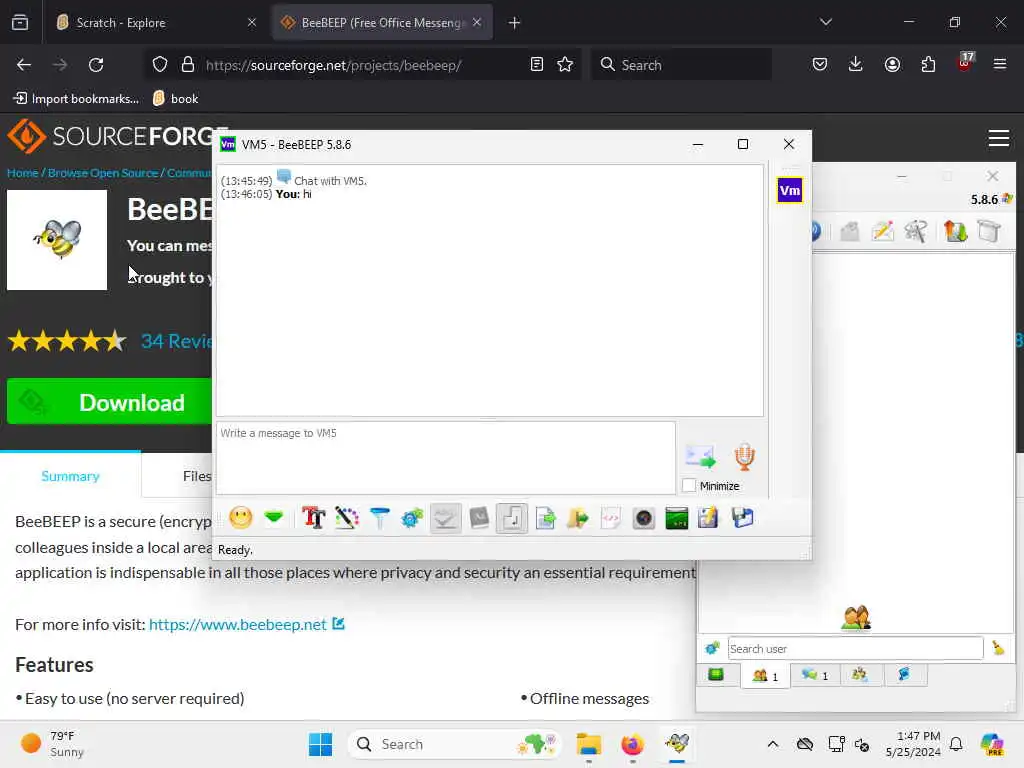The image size is (1024, 768).
Task: Open the Firefox extensions puzzle icon
Action: click(928, 65)
